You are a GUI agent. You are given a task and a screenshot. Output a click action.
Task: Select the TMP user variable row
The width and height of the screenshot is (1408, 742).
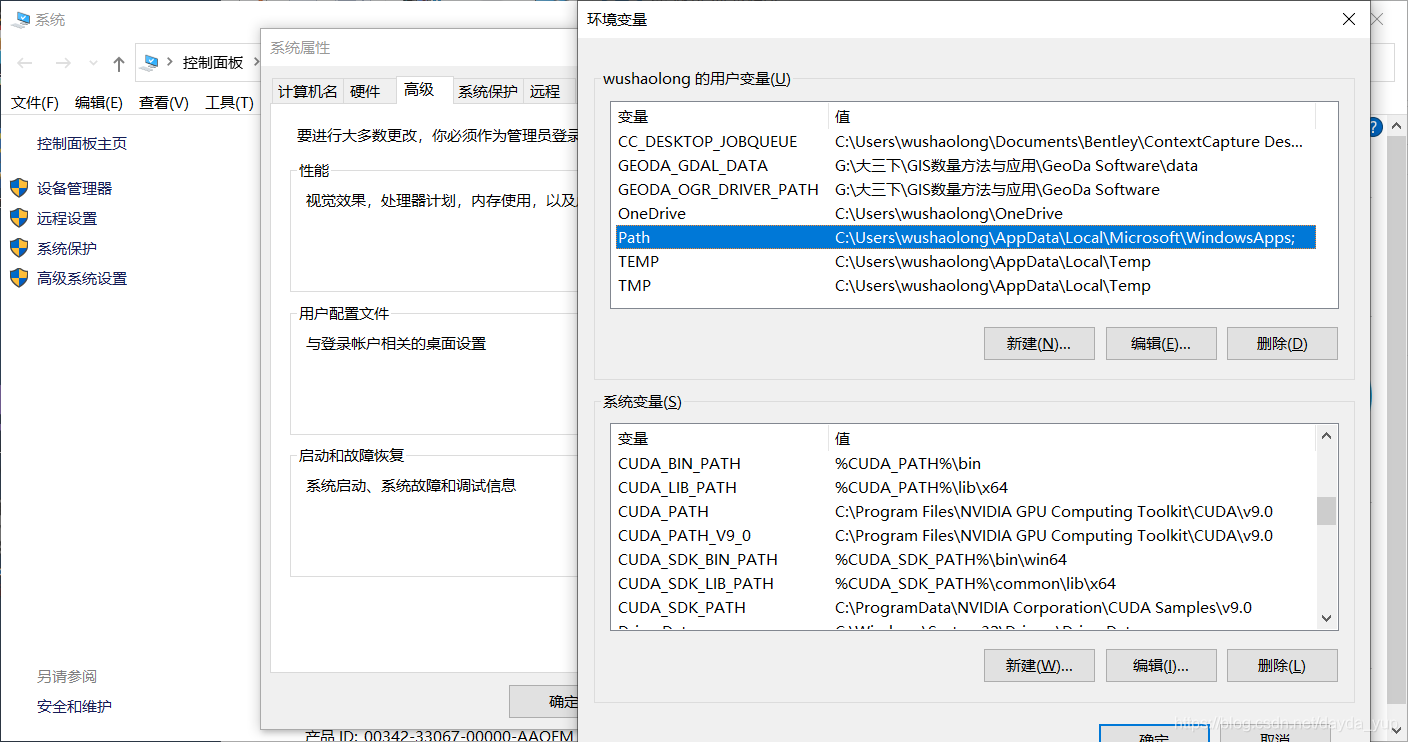(965, 285)
